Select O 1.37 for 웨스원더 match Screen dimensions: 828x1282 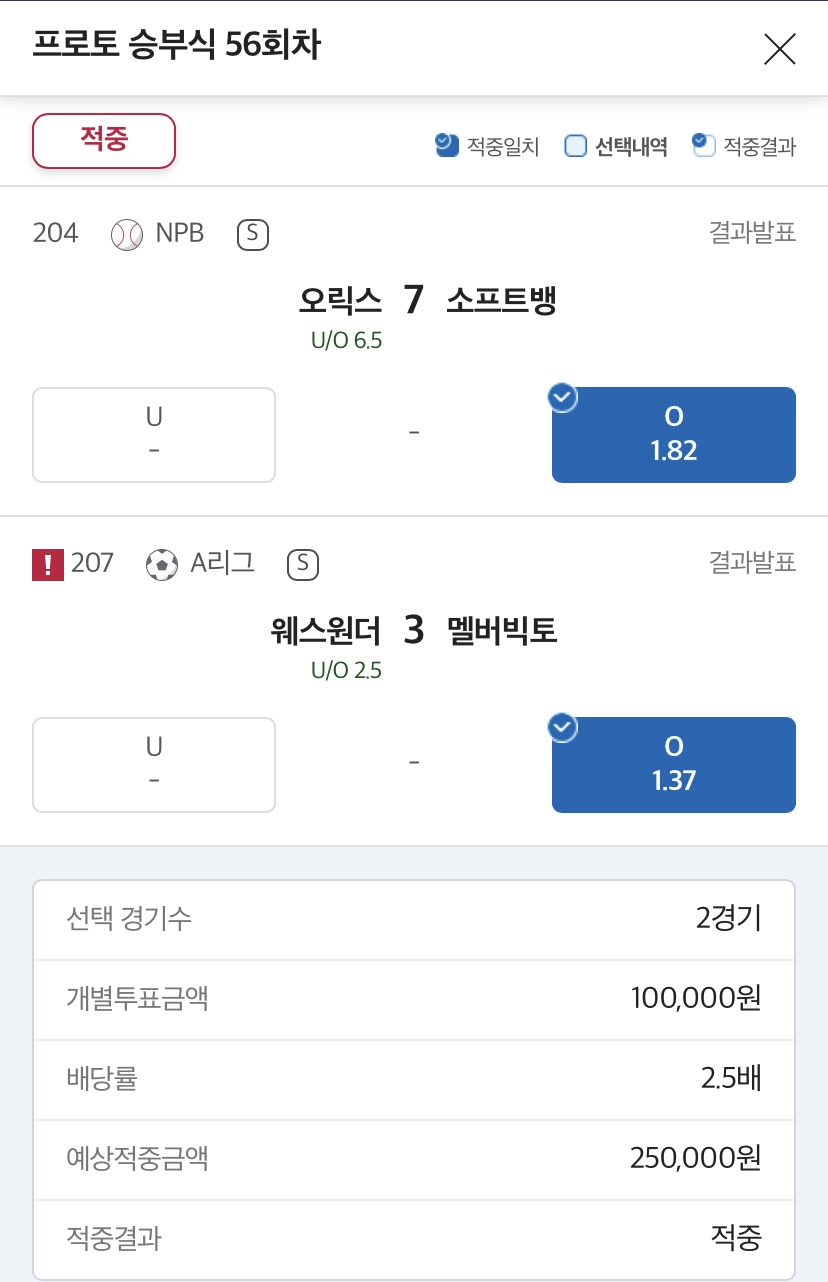[x=674, y=765]
